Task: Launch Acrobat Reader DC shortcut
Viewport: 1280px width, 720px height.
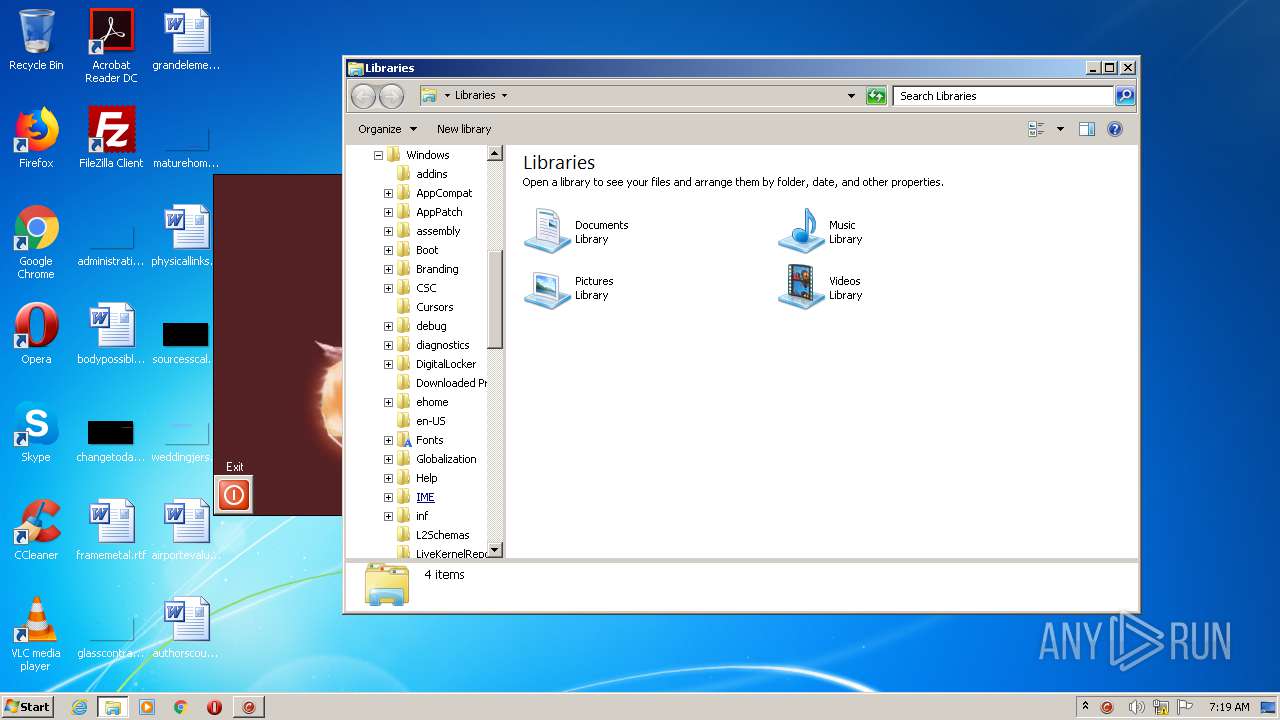Action: click(x=111, y=46)
